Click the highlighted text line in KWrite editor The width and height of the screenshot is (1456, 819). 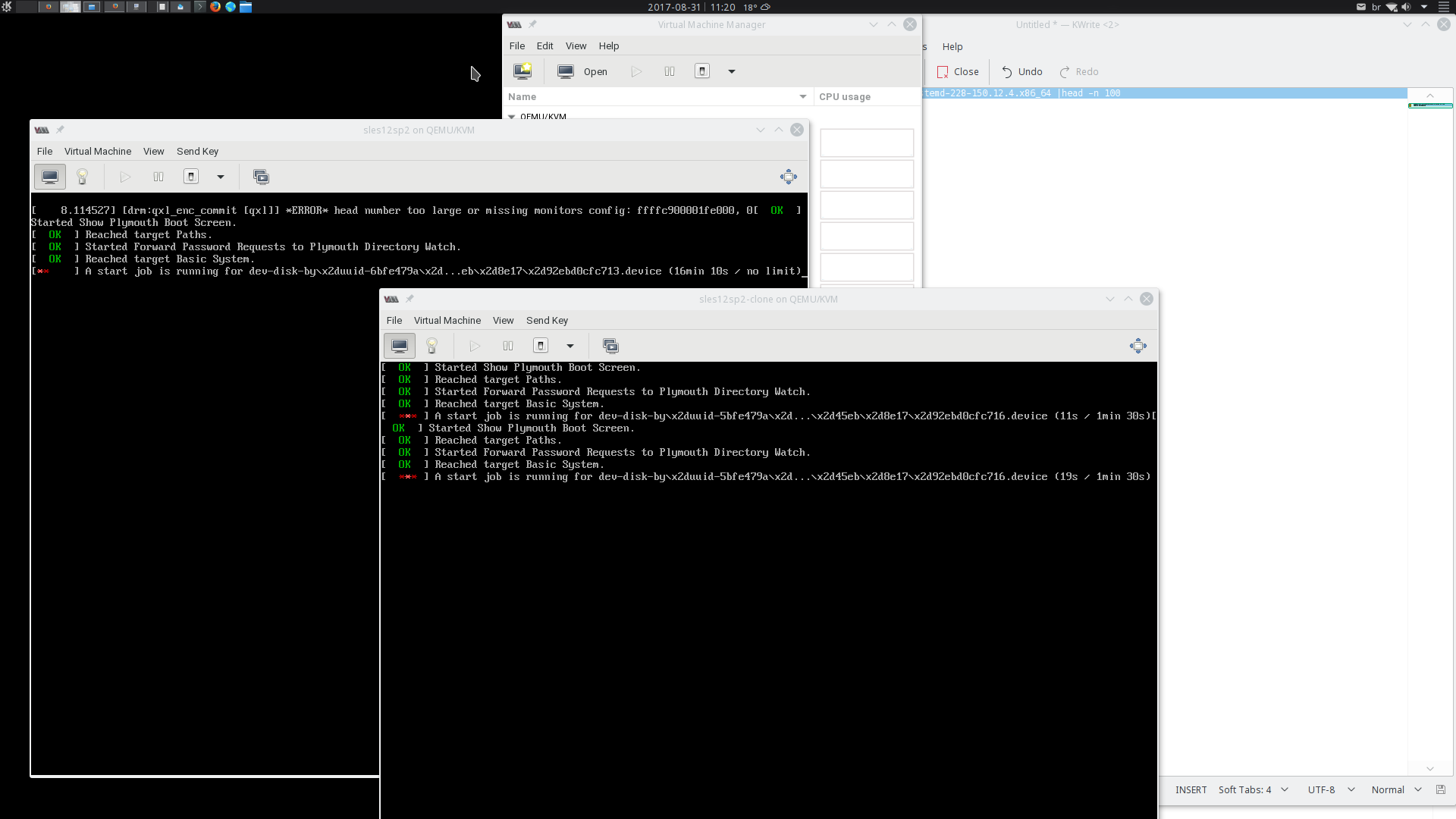(1165, 93)
